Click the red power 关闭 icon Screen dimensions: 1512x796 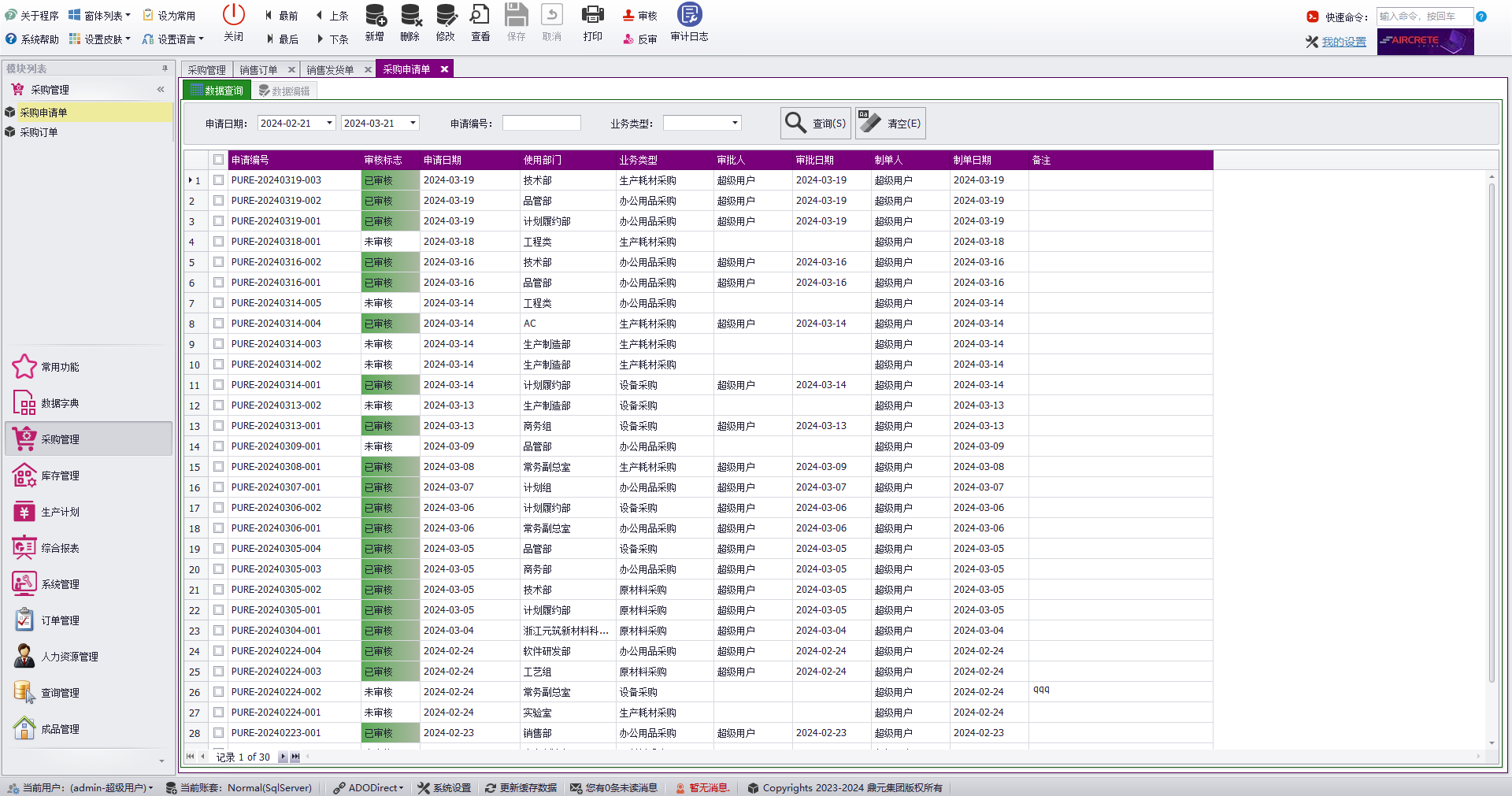[x=233, y=16]
